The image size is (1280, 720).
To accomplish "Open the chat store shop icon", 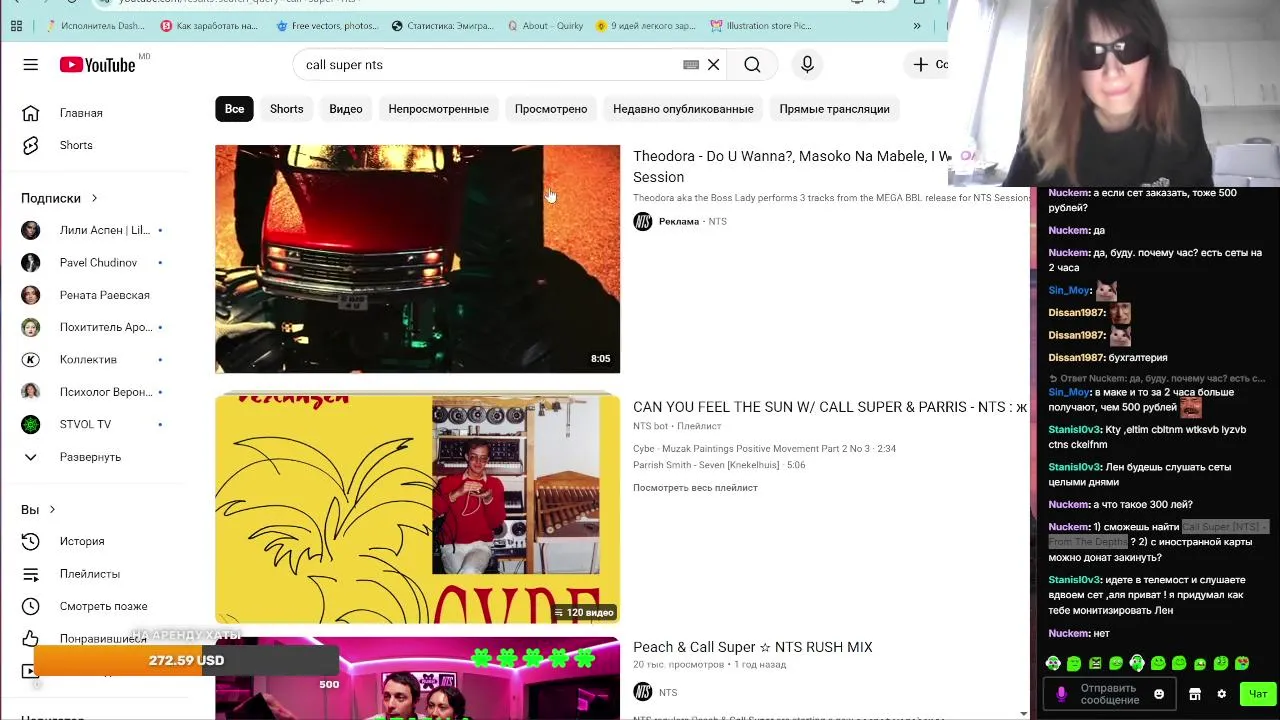I will click(1194, 694).
